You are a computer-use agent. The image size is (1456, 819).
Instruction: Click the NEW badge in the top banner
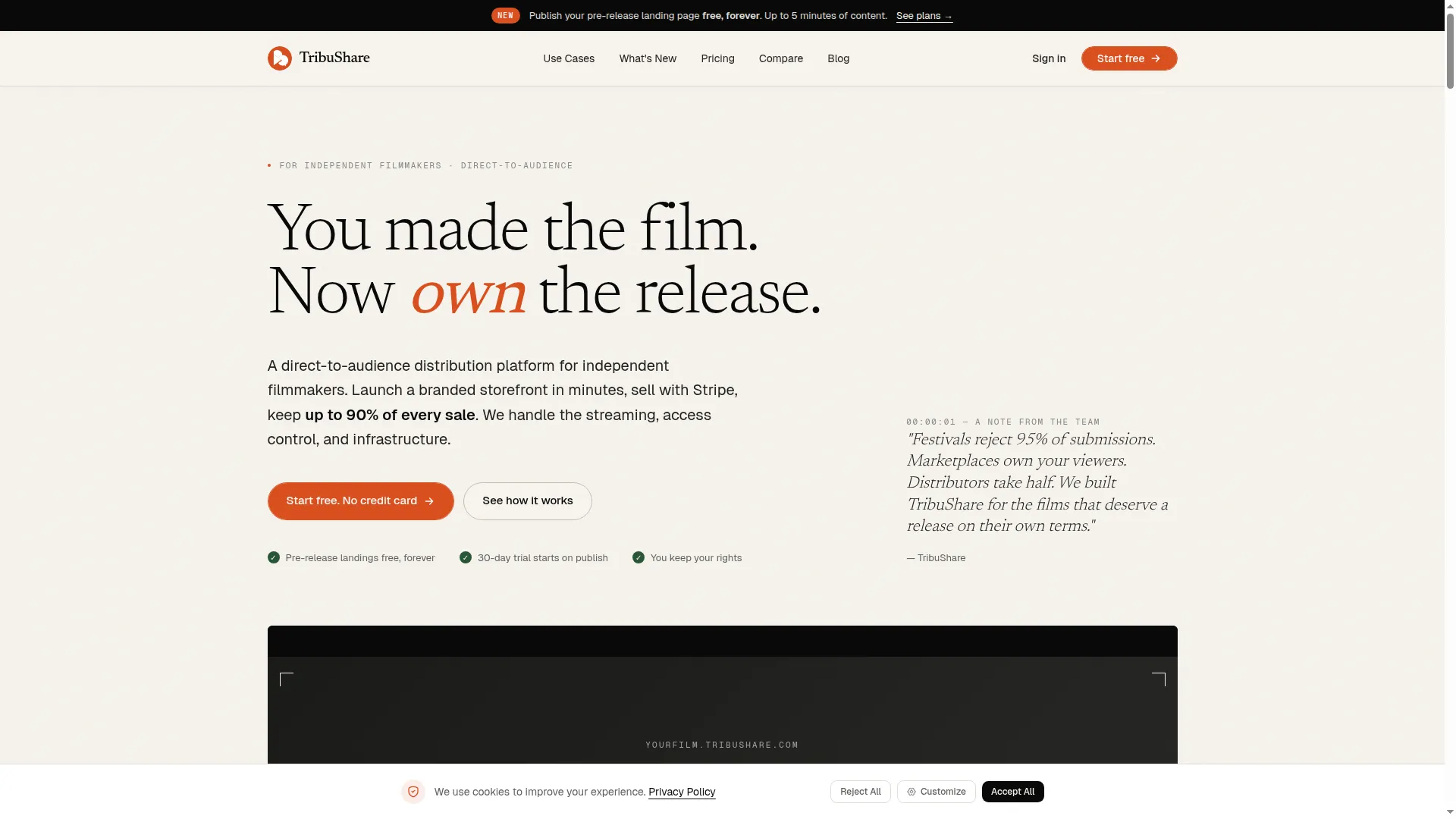click(506, 15)
